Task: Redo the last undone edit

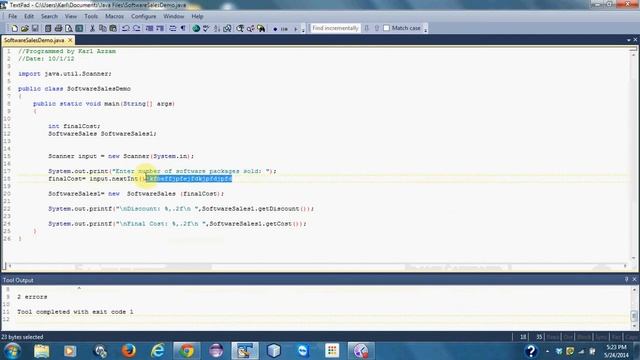Action: point(136,28)
